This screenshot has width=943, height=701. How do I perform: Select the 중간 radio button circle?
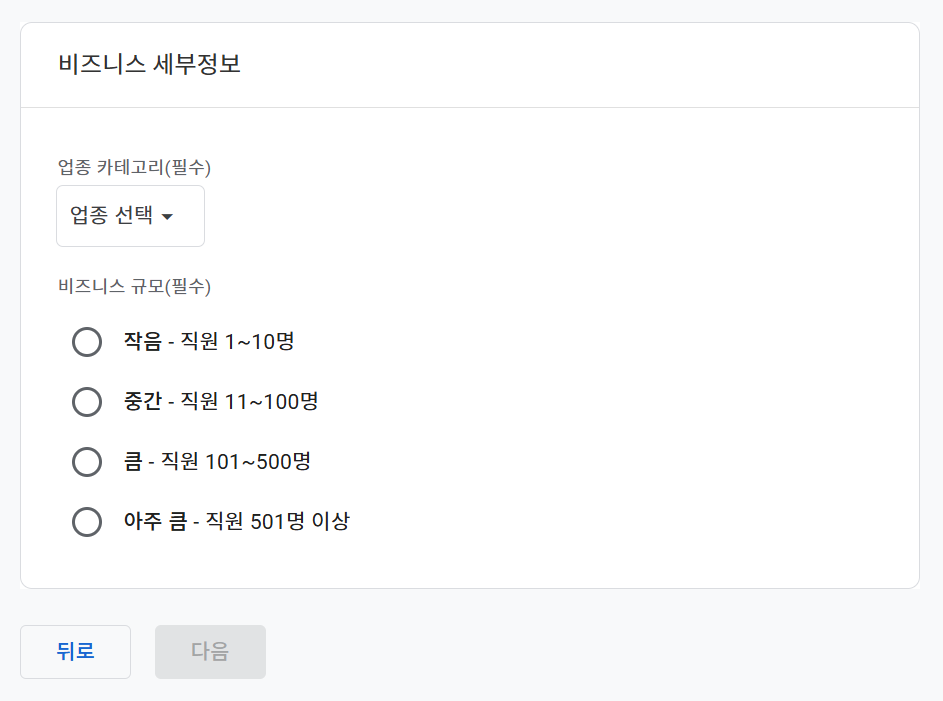87,402
